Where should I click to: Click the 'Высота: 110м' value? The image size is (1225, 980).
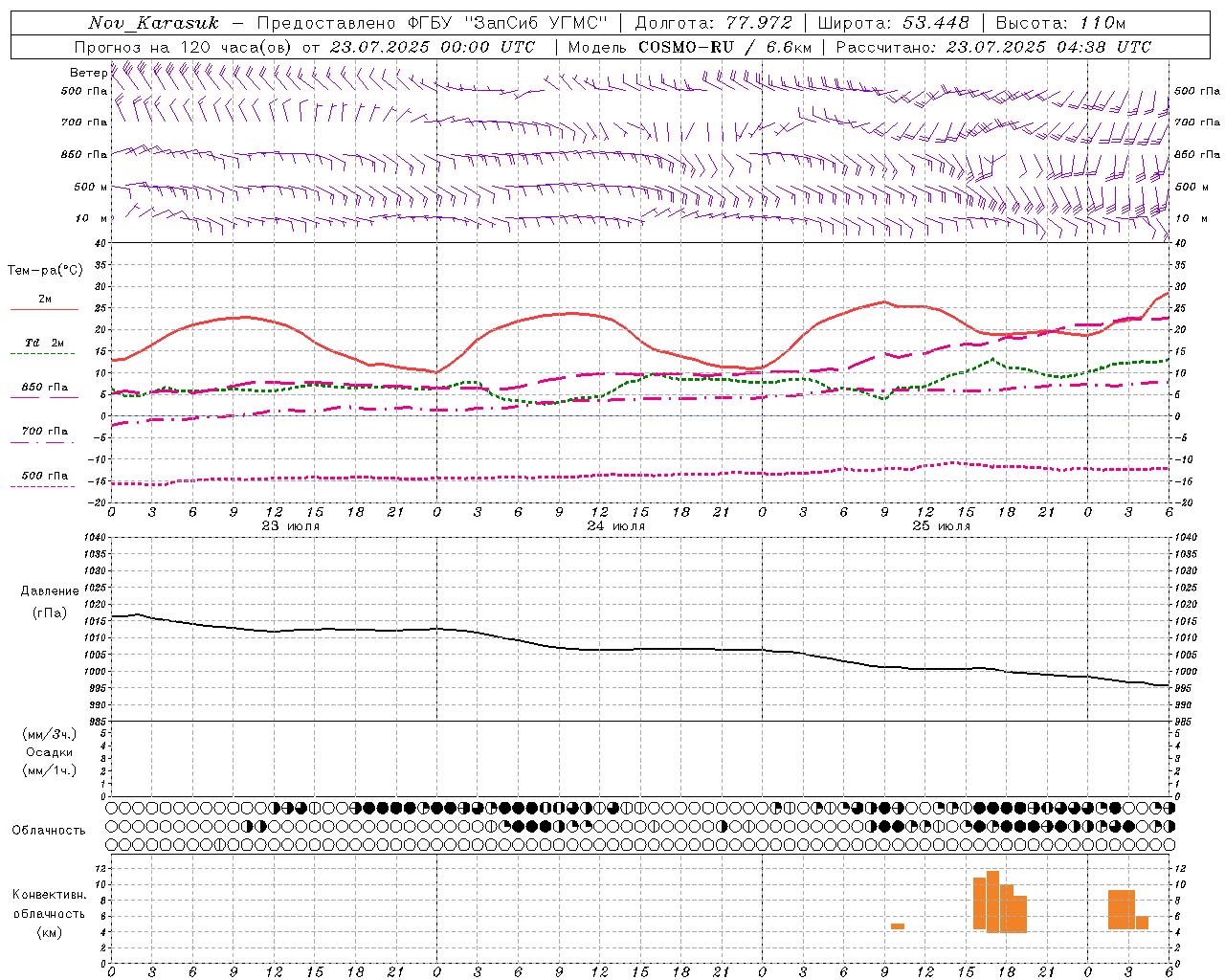click(x=1060, y=23)
